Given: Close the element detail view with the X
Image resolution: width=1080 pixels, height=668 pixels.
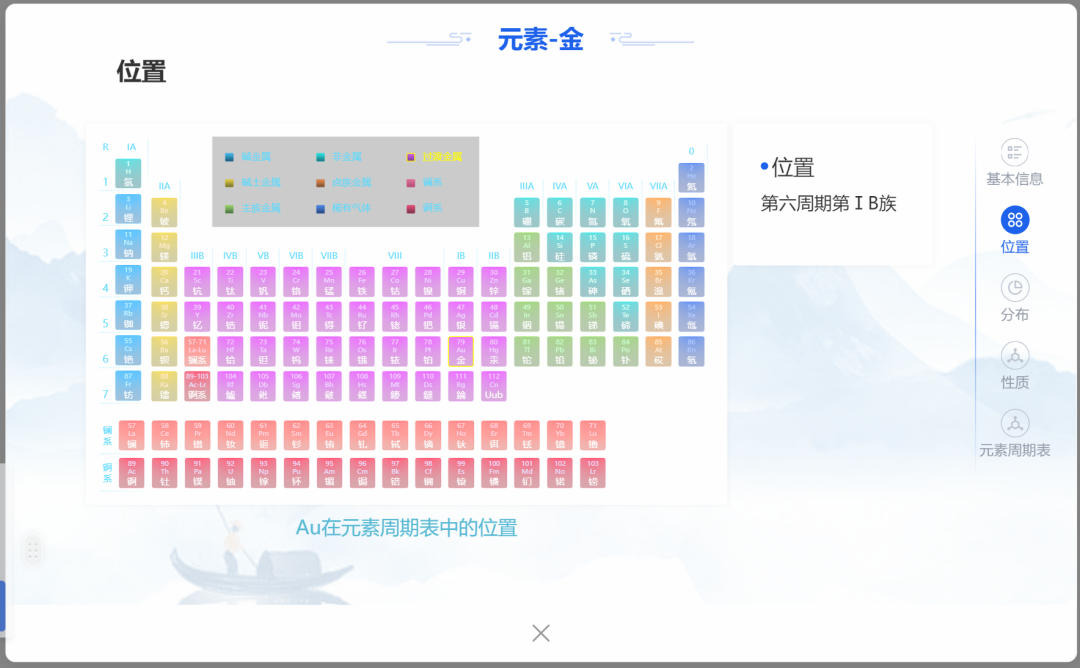Looking at the screenshot, I should [540, 633].
